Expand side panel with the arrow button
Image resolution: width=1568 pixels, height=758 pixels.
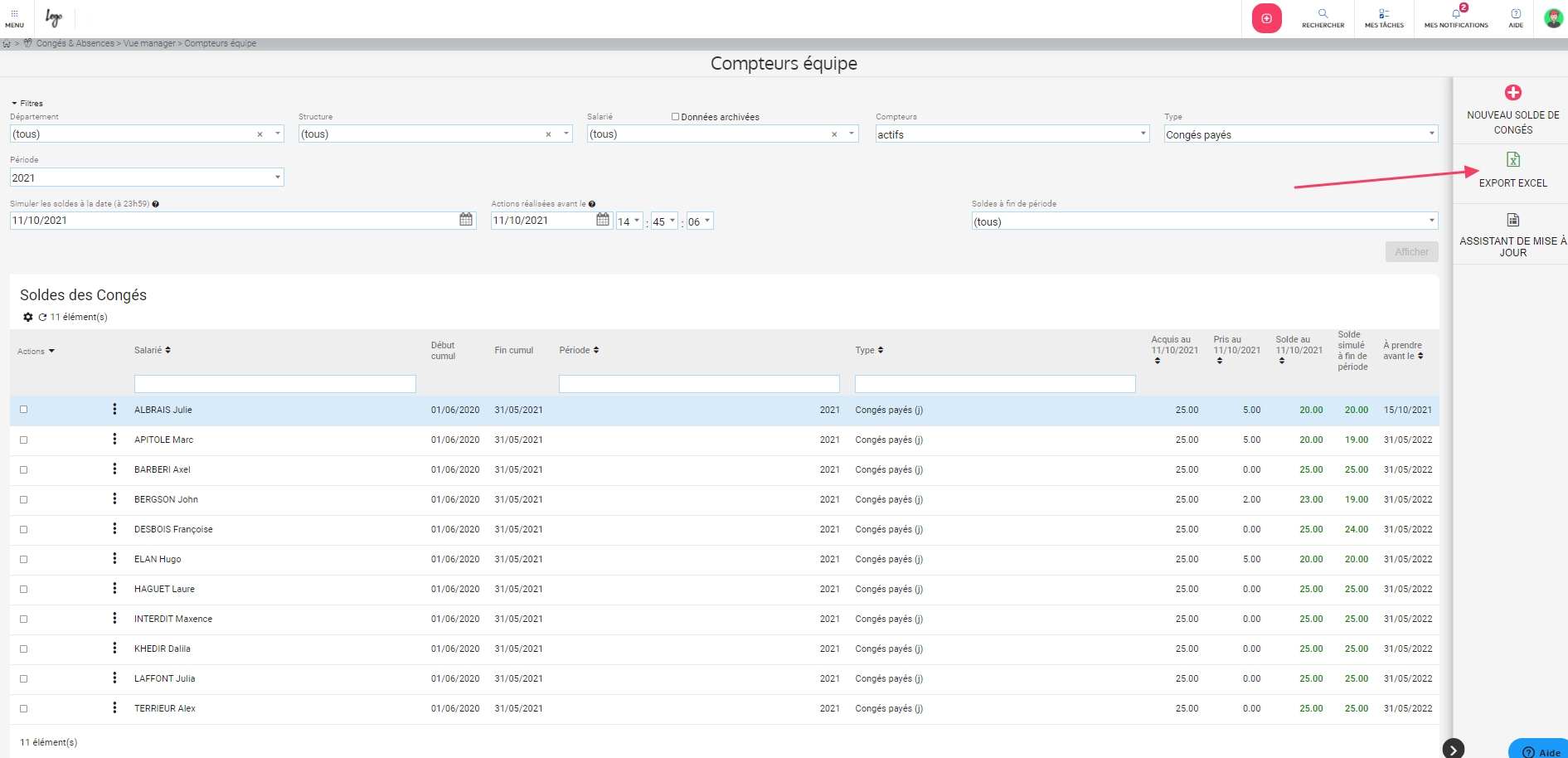1454,749
